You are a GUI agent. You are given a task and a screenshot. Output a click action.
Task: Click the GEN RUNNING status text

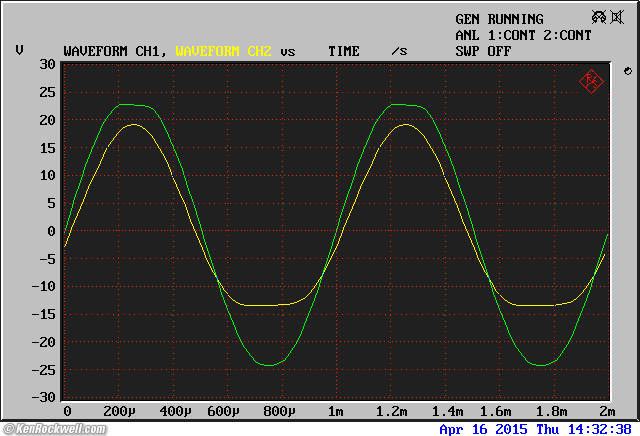499,19
